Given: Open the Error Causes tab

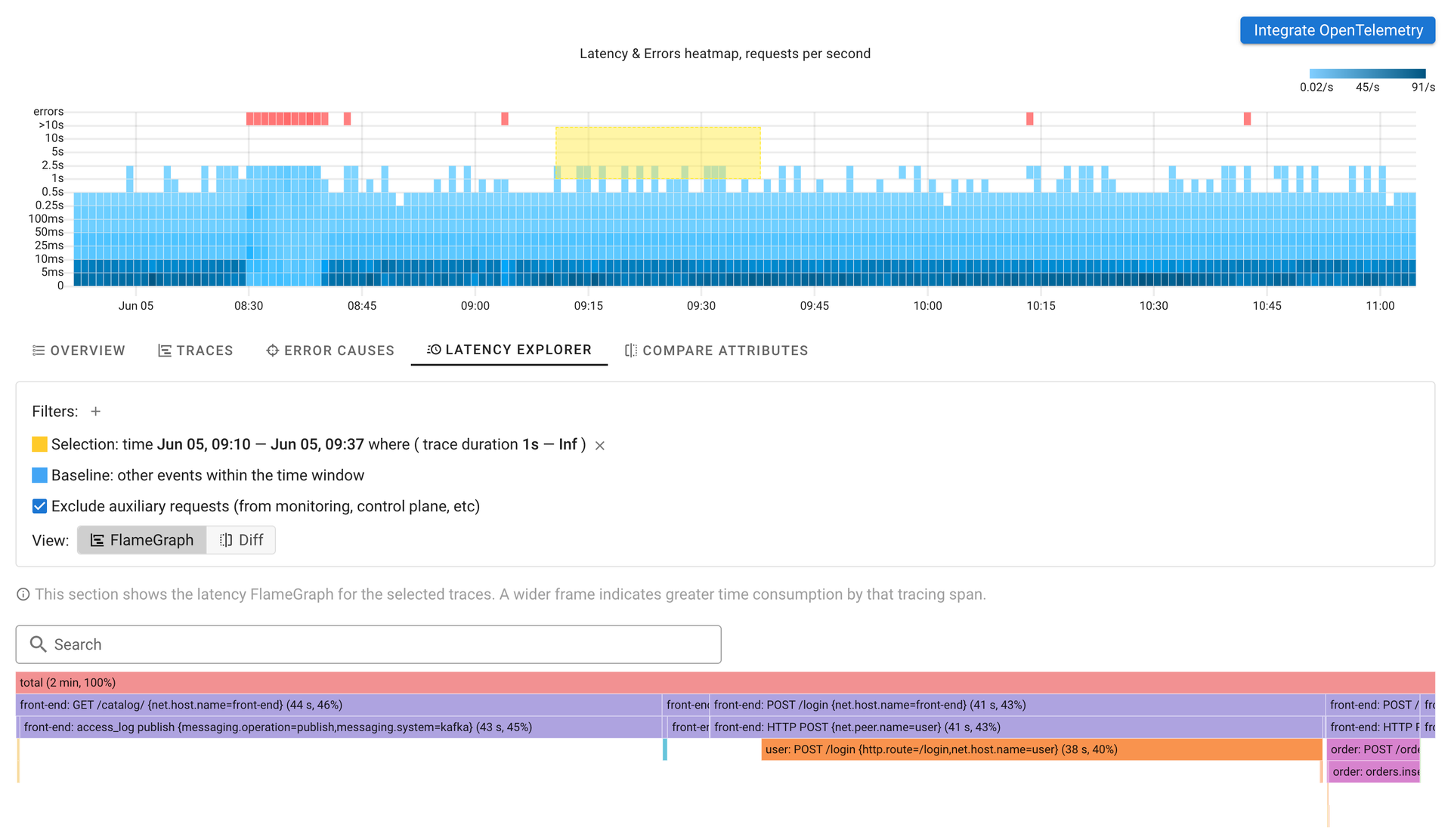Looking at the screenshot, I should coord(330,351).
